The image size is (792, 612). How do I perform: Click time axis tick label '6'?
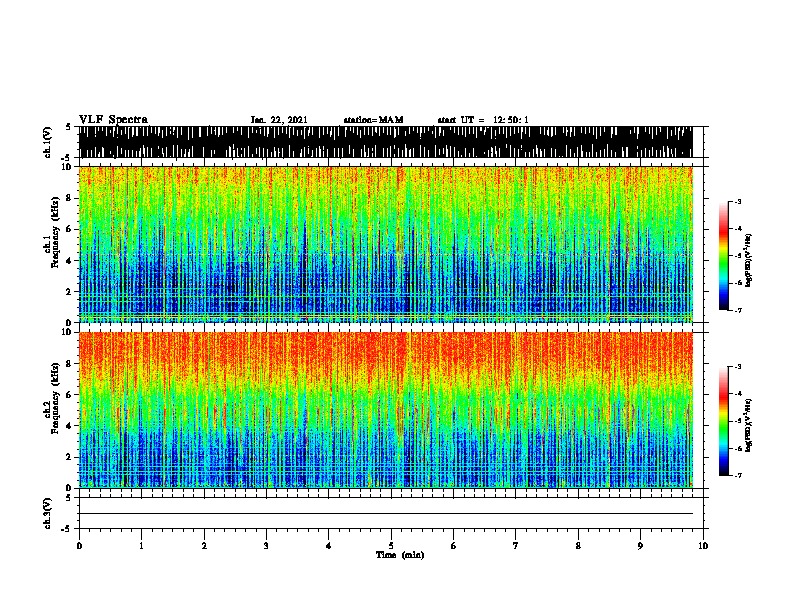point(454,546)
